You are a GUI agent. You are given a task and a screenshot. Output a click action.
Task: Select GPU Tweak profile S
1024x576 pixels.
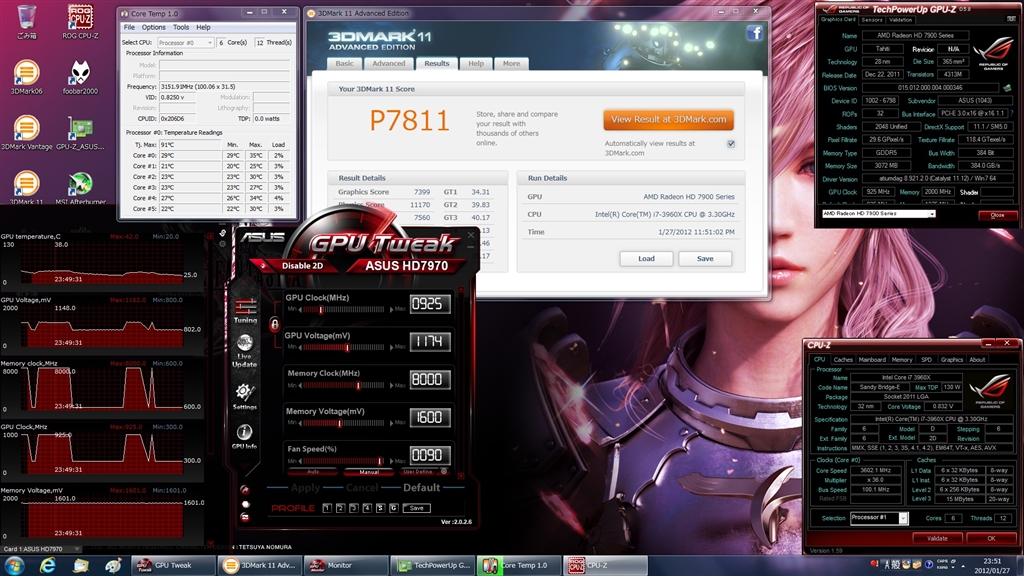point(380,507)
